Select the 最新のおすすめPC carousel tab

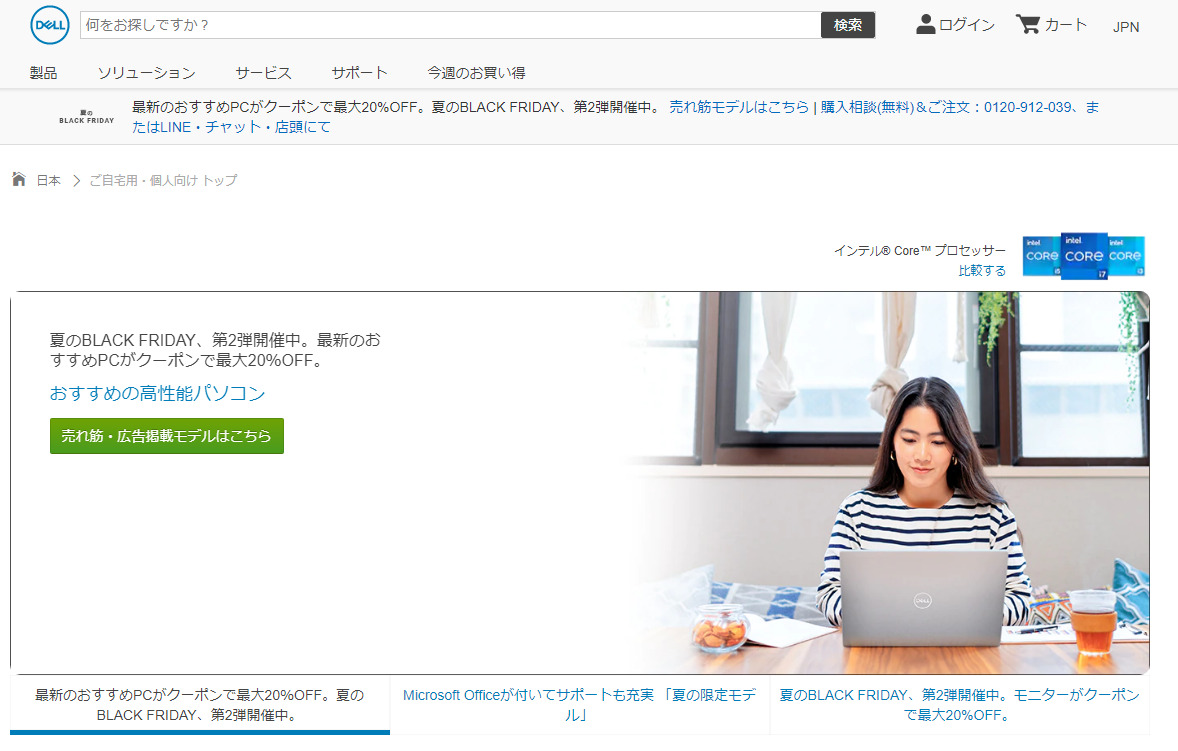pos(200,705)
